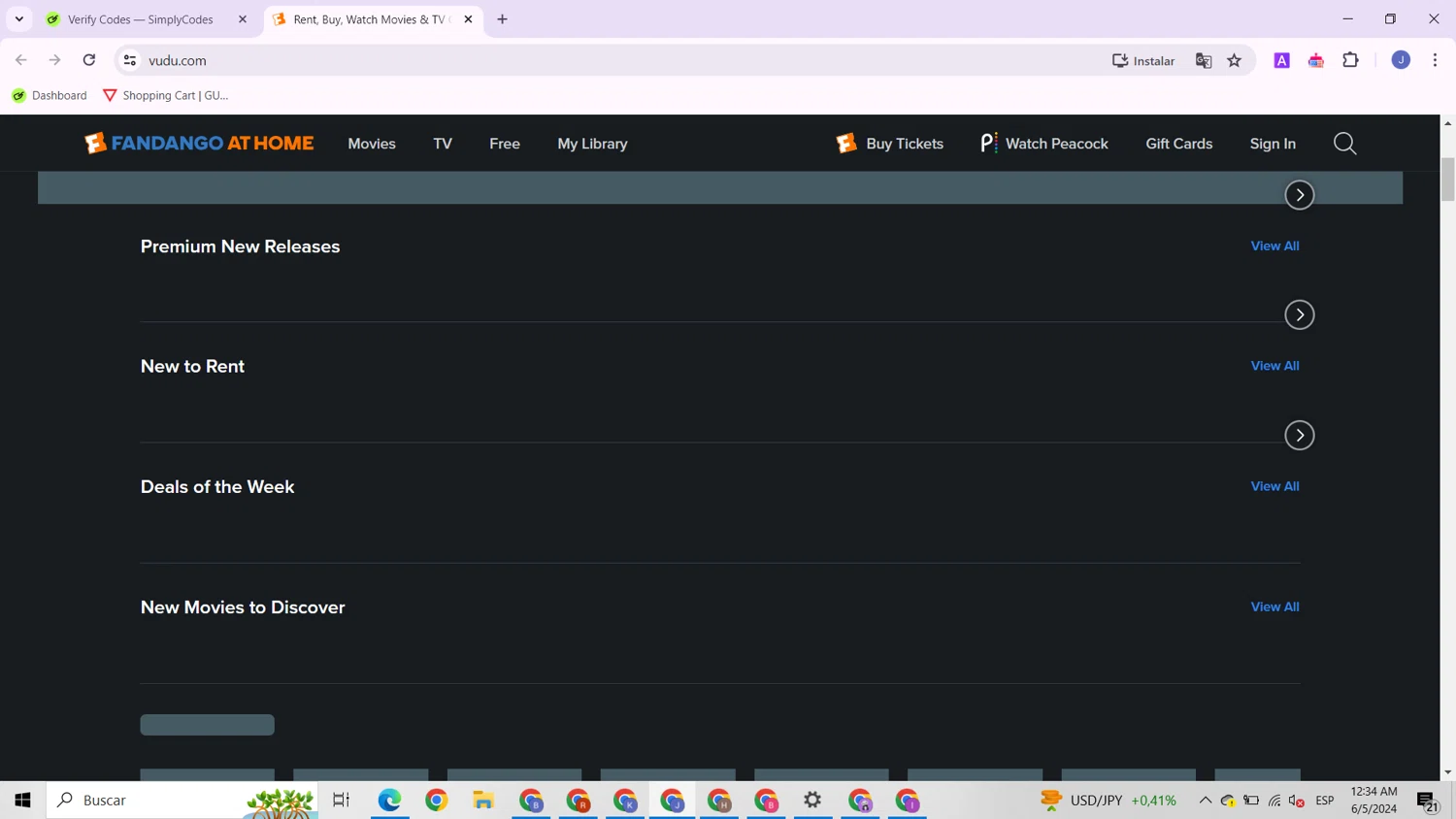Launch Microsoft Edge from taskbar
The width and height of the screenshot is (1456, 819).
click(x=389, y=801)
